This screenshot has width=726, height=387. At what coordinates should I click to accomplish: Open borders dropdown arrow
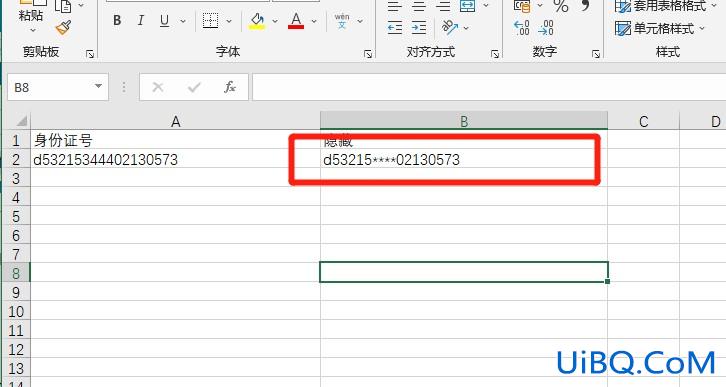point(229,21)
